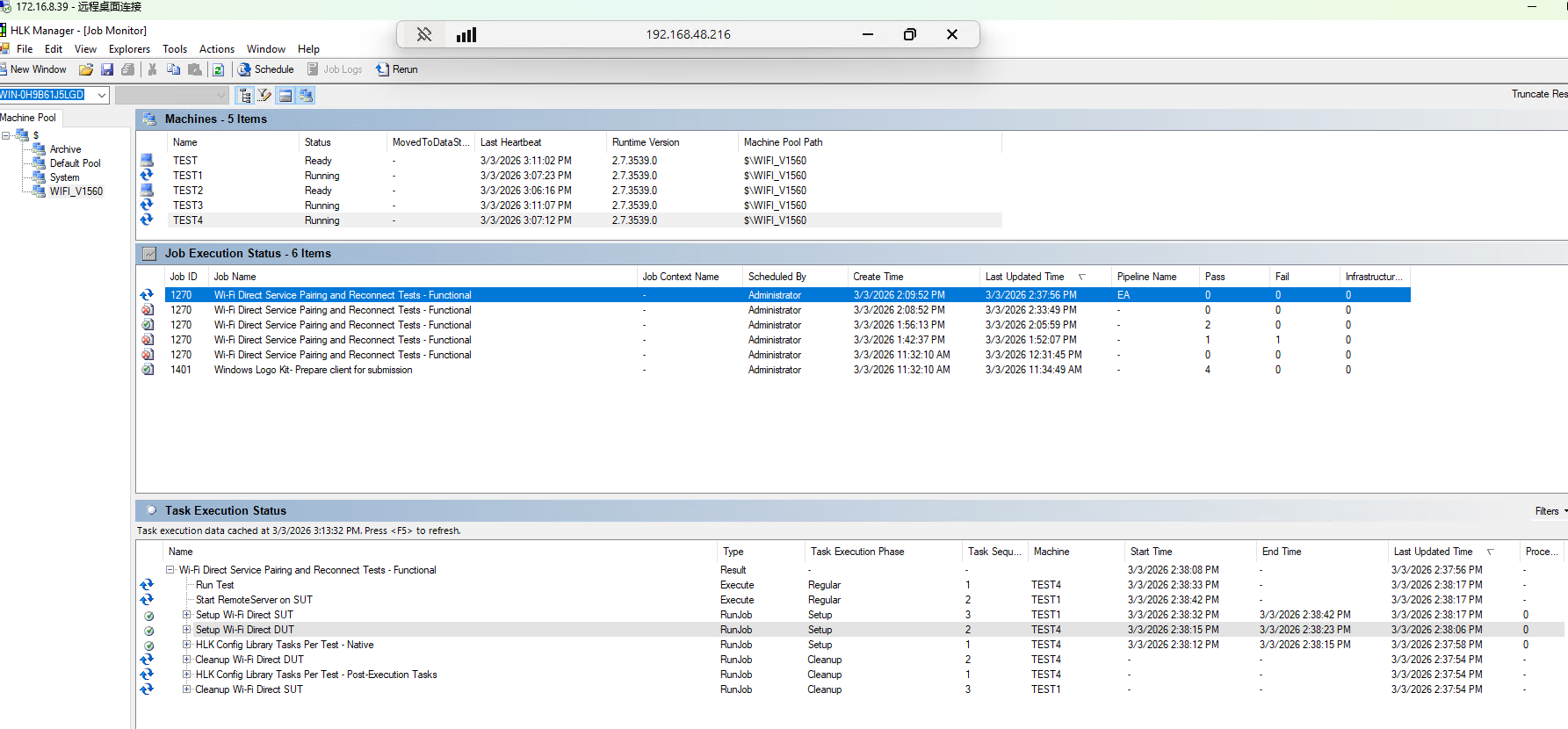The image size is (1568, 729).
Task: Select the Windows Logo Kit - Prepare client job row
Action: coord(787,370)
